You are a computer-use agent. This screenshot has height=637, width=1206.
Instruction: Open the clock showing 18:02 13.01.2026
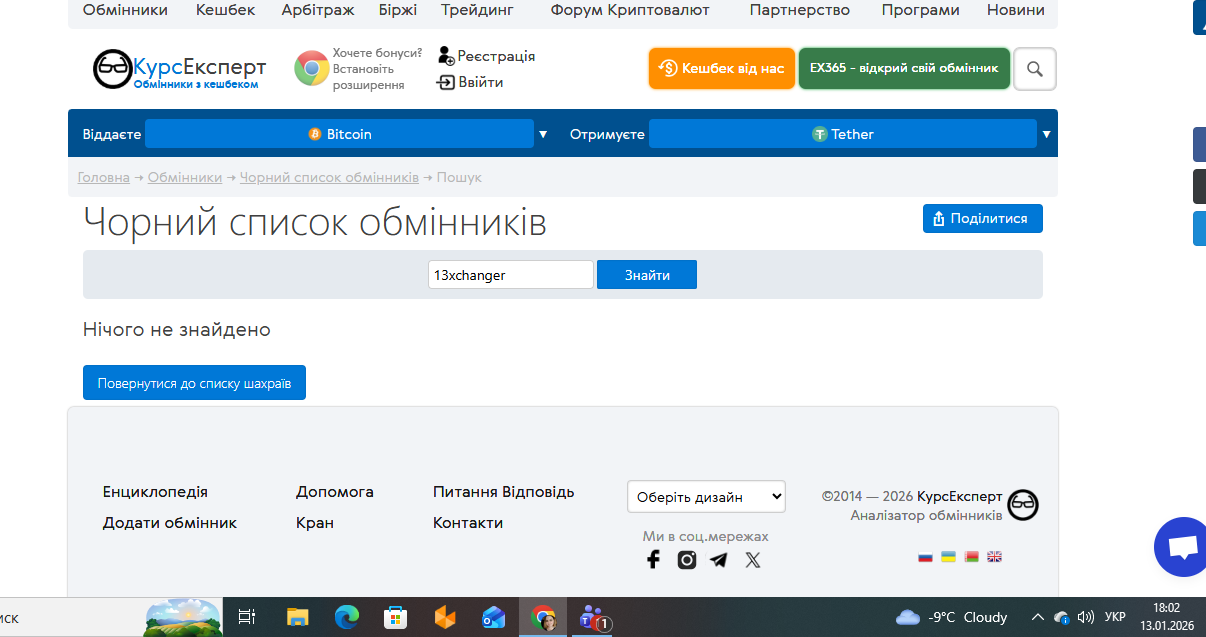tap(1167, 617)
